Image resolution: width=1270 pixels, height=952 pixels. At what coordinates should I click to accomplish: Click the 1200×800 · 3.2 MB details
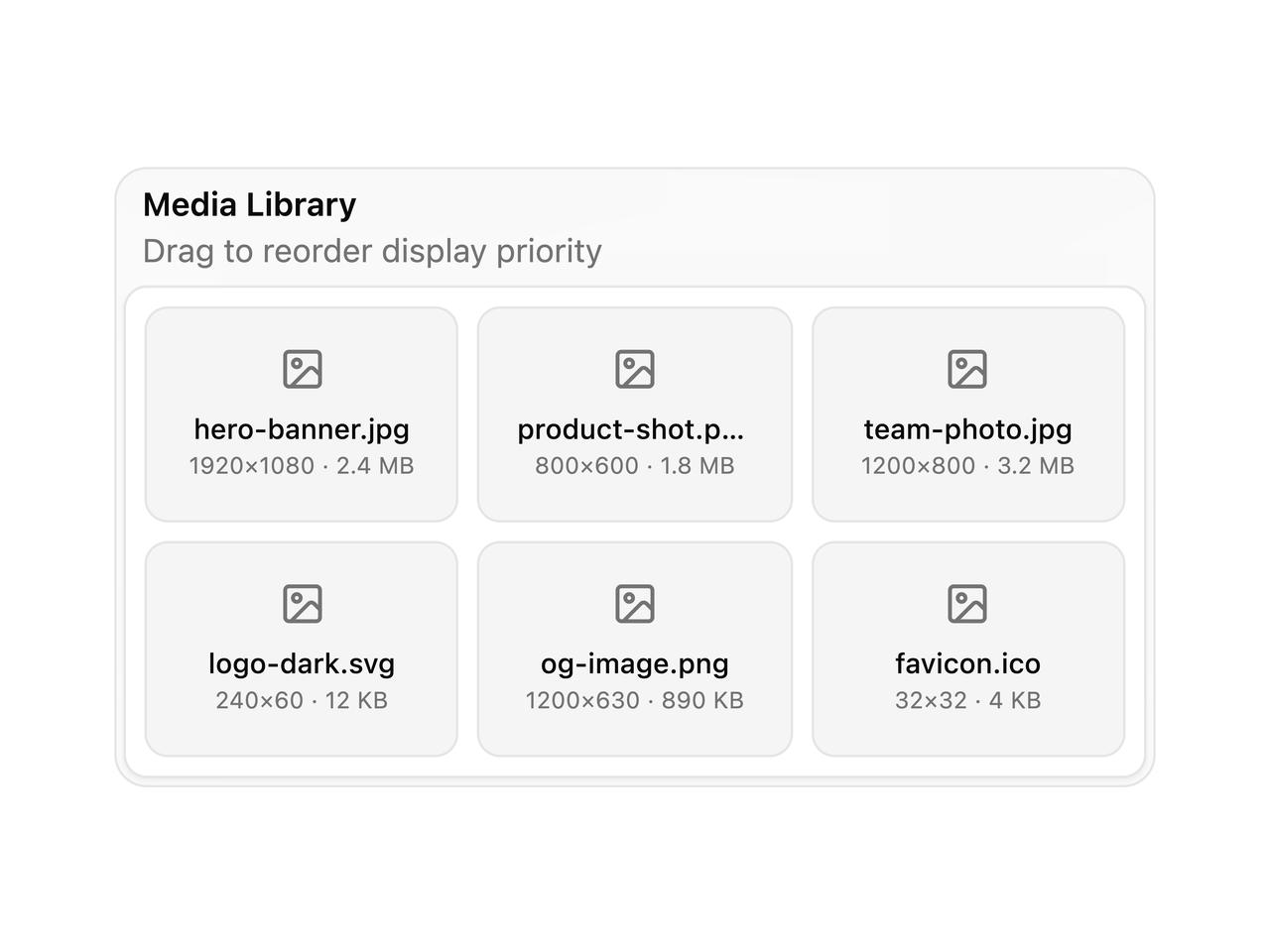pos(968,466)
